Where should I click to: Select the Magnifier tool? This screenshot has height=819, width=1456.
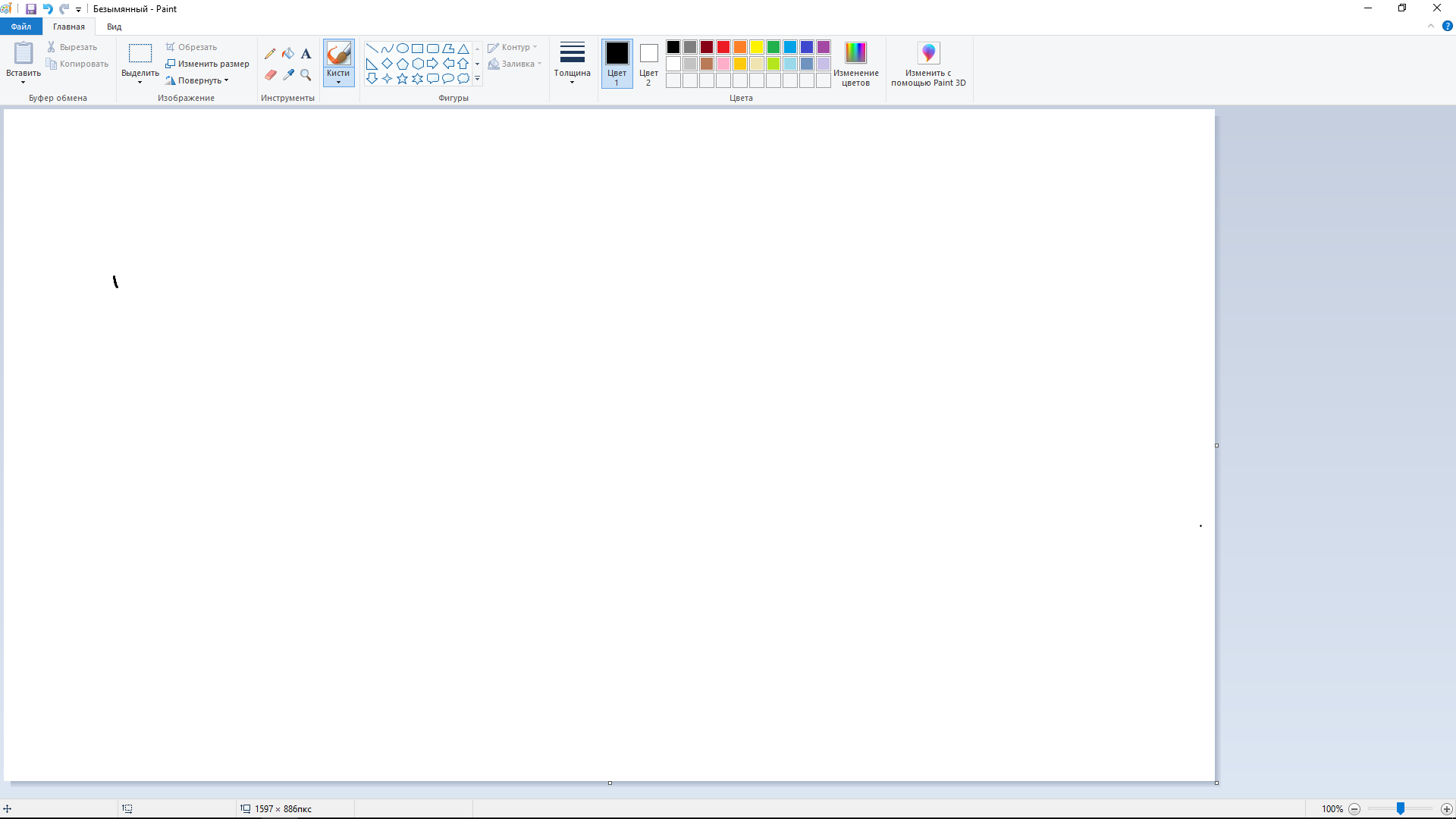click(306, 75)
